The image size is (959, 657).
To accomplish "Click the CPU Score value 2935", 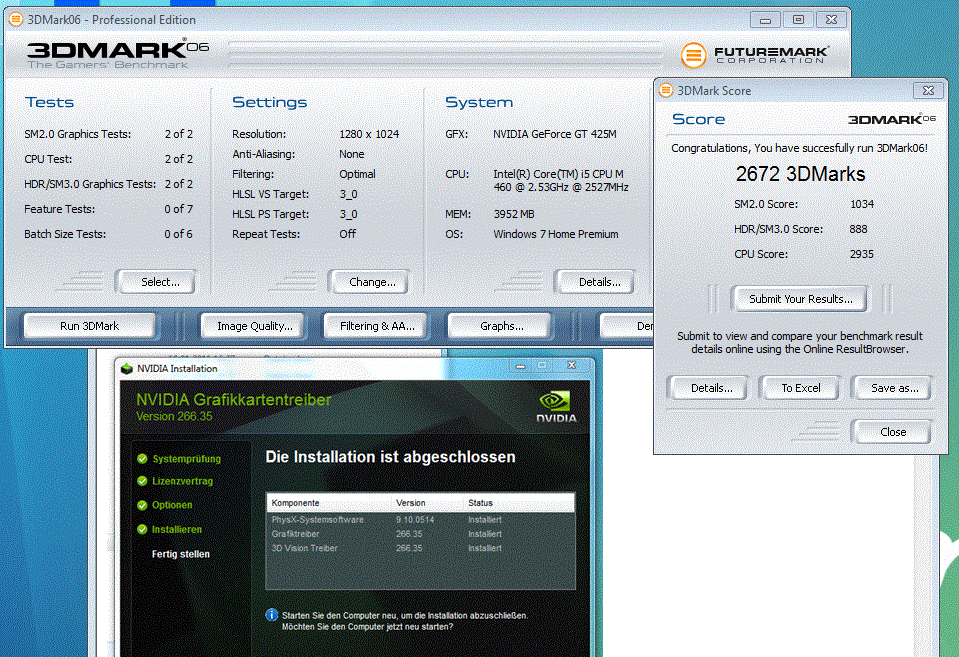I will (x=861, y=254).
